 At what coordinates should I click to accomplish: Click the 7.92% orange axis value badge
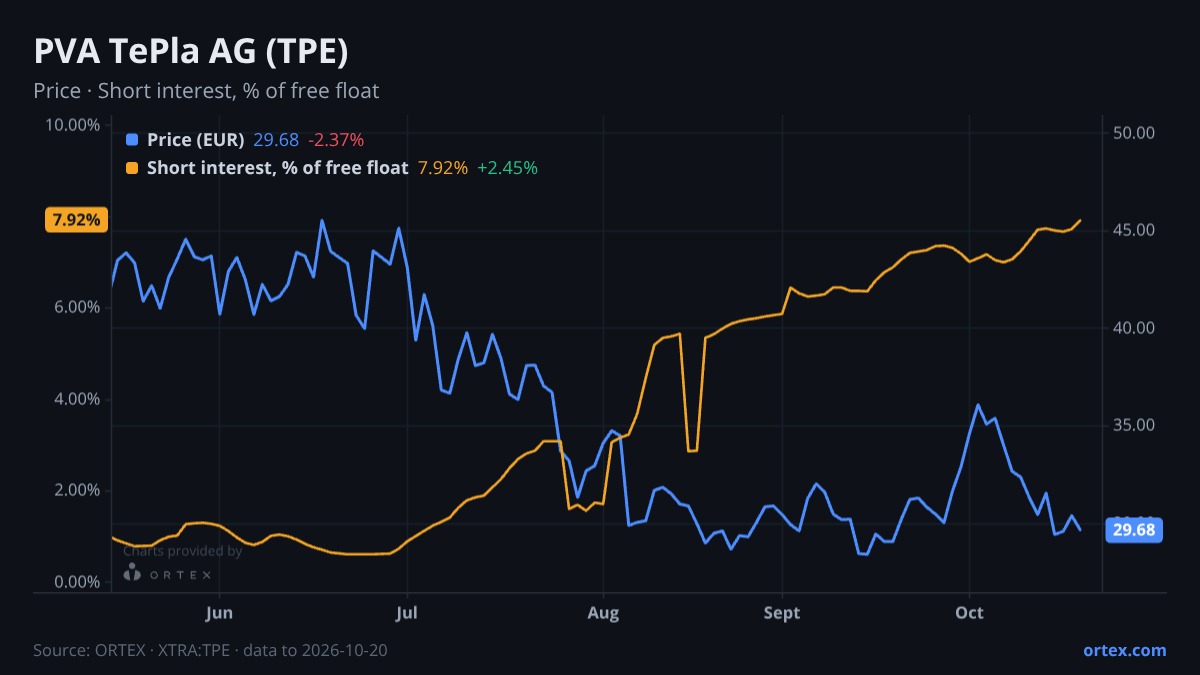(76, 220)
